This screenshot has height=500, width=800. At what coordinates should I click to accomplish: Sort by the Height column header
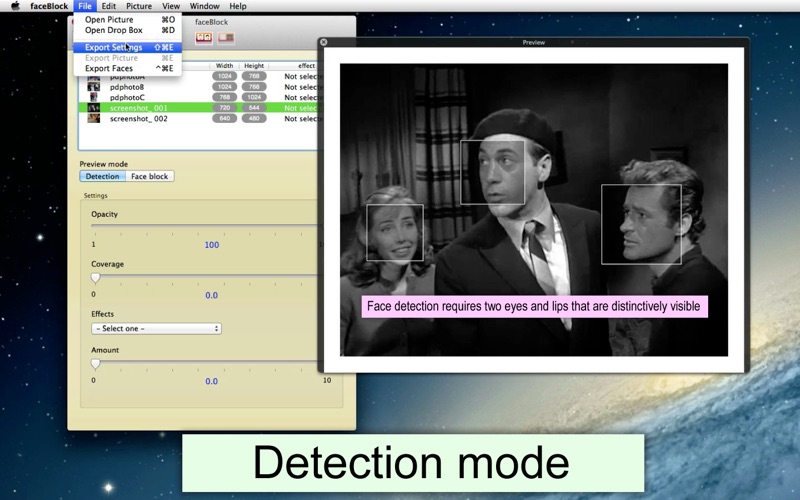click(254, 65)
